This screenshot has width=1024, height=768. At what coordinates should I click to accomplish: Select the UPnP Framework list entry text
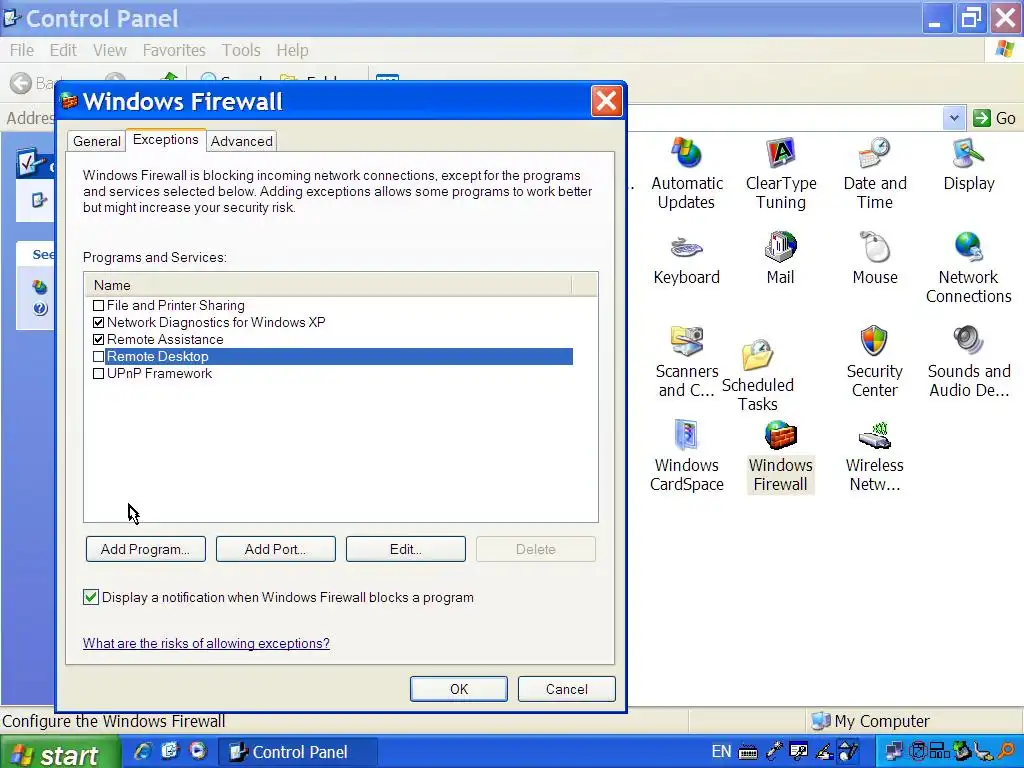[x=159, y=374]
